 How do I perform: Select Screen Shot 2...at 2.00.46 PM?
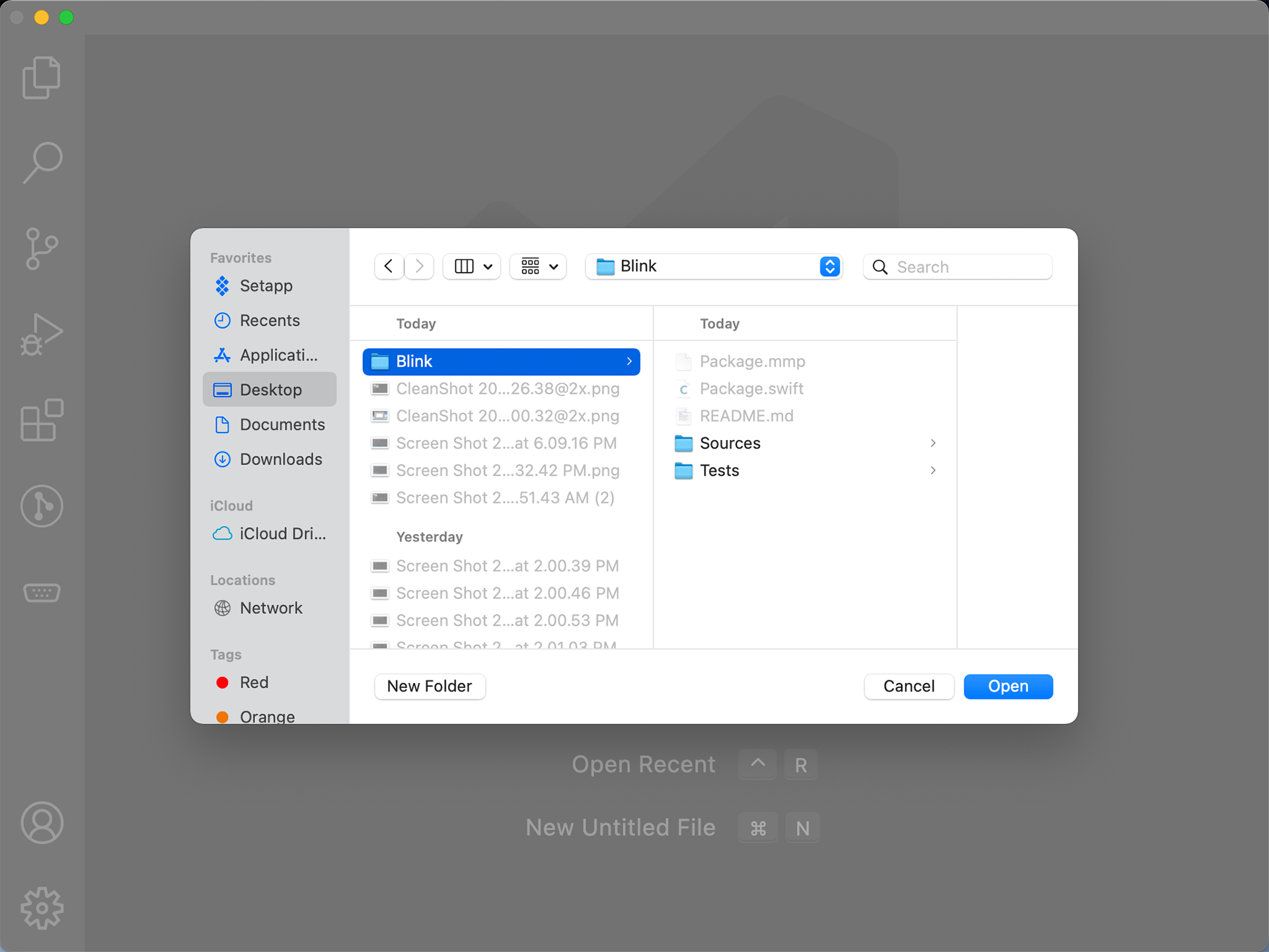point(501,593)
